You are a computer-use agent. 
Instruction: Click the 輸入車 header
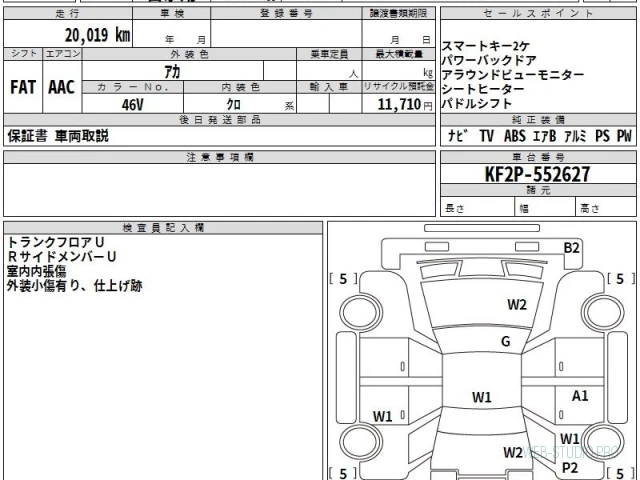click(x=329, y=87)
